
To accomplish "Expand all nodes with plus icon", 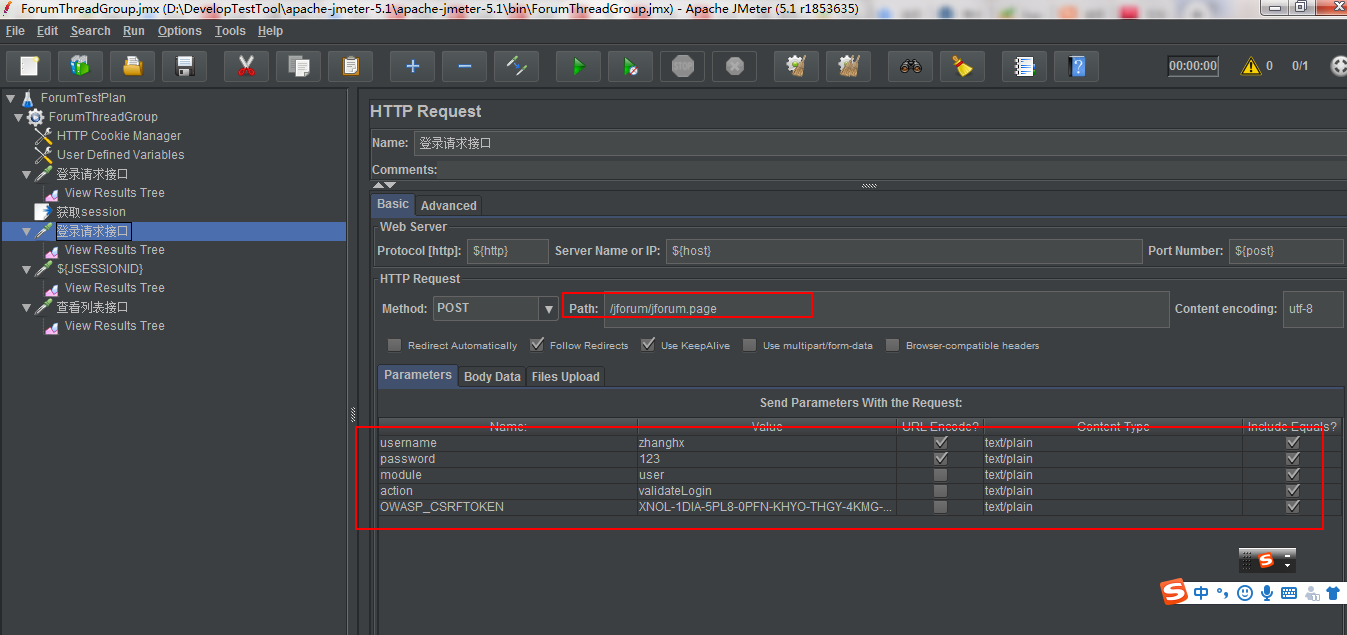I will pyautogui.click(x=412, y=66).
